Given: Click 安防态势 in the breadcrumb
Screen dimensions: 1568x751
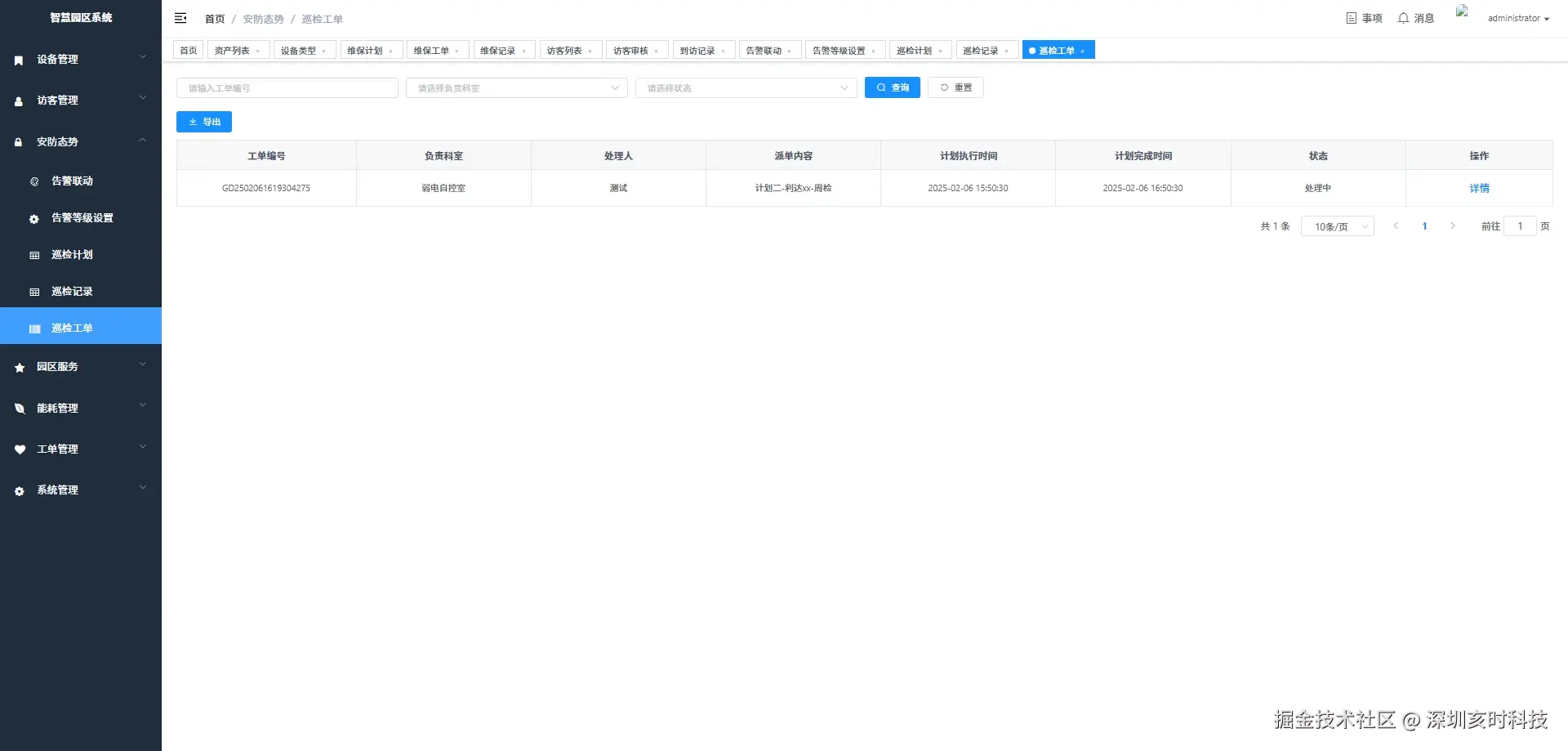Looking at the screenshot, I should [x=263, y=19].
